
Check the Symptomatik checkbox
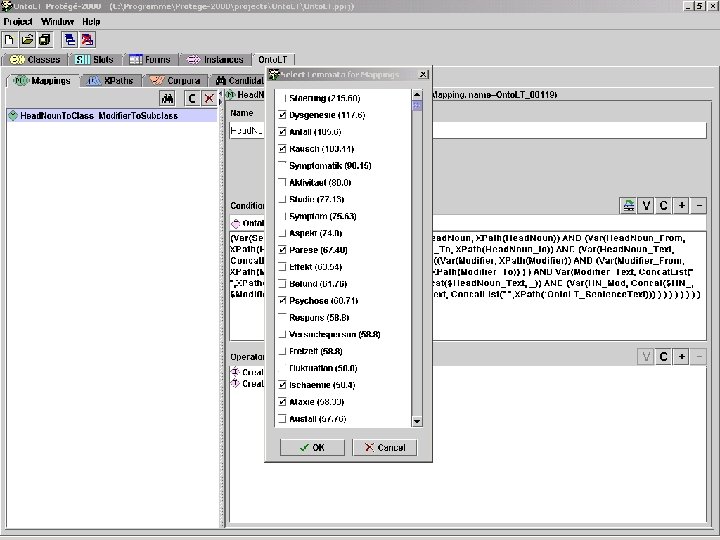coord(282,165)
